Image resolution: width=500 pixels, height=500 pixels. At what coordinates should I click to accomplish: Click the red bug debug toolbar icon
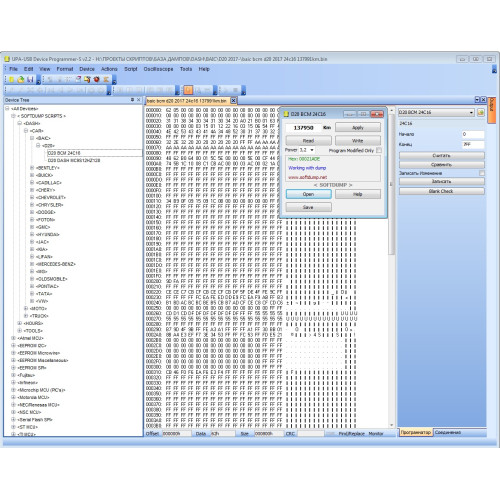click(x=97, y=79)
